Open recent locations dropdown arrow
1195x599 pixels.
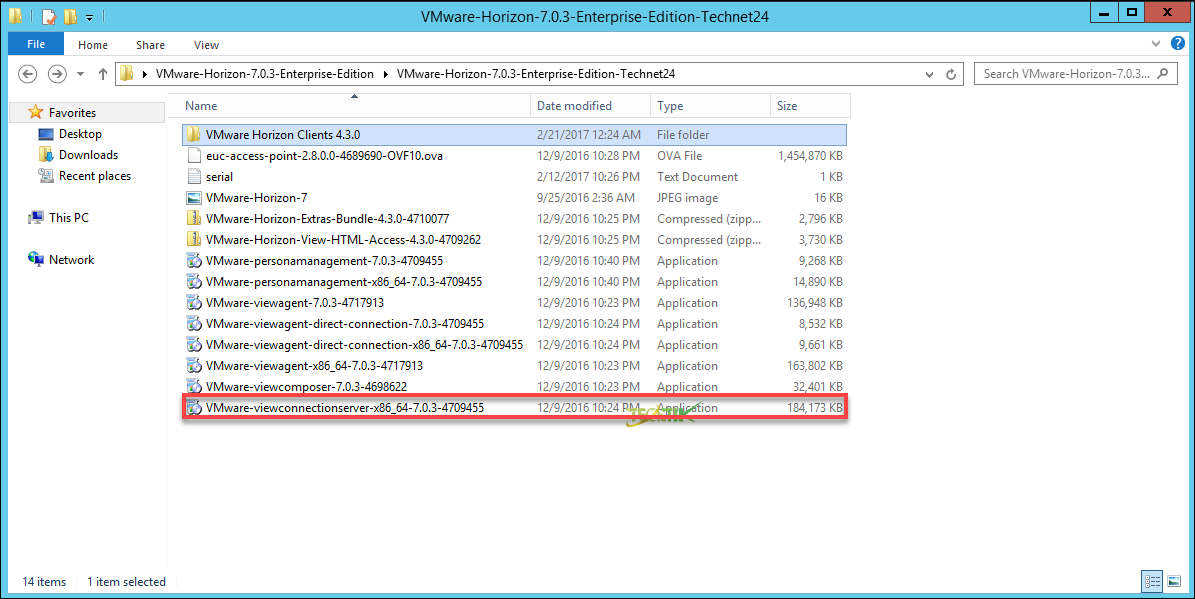pos(81,74)
